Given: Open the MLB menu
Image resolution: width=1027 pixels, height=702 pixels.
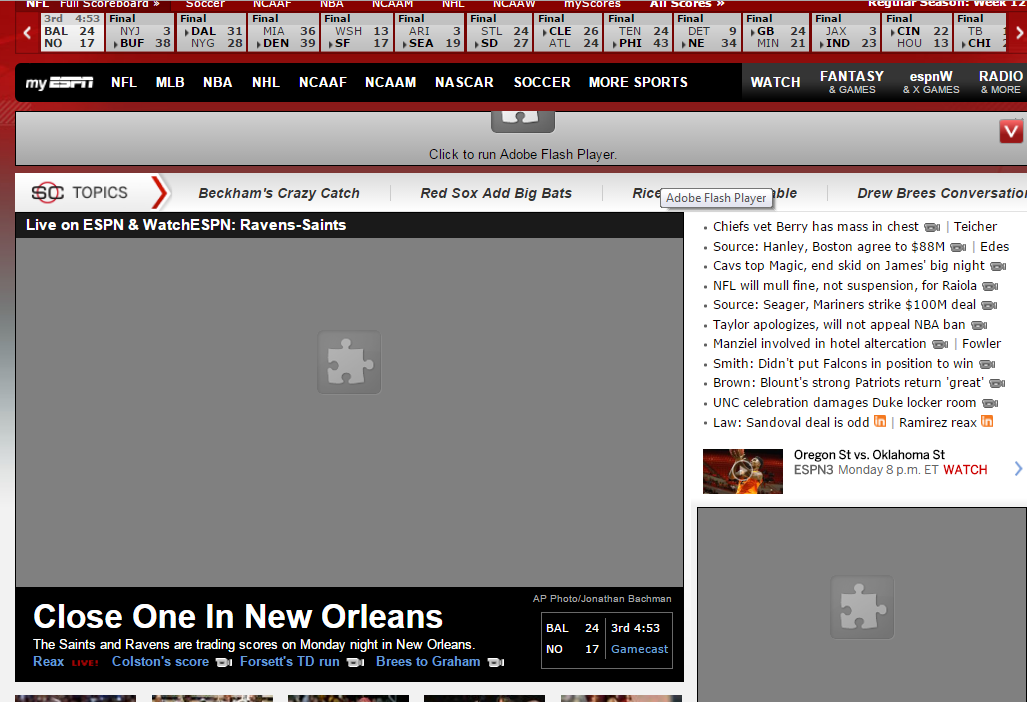Looking at the screenshot, I should [170, 83].
